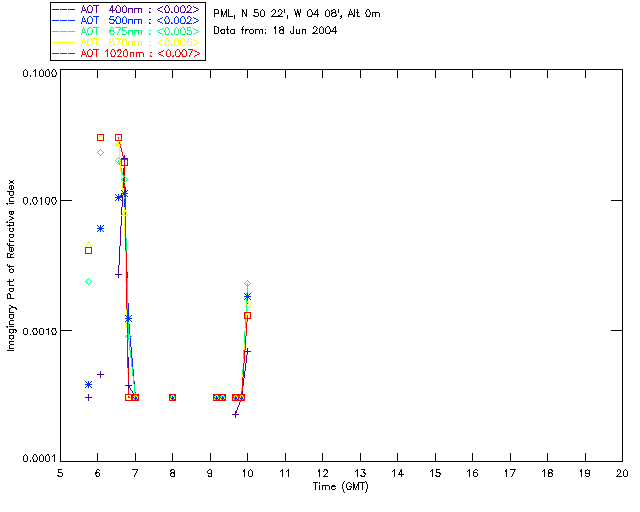Click the red square marker near 0.004 before time 6

click(89, 251)
